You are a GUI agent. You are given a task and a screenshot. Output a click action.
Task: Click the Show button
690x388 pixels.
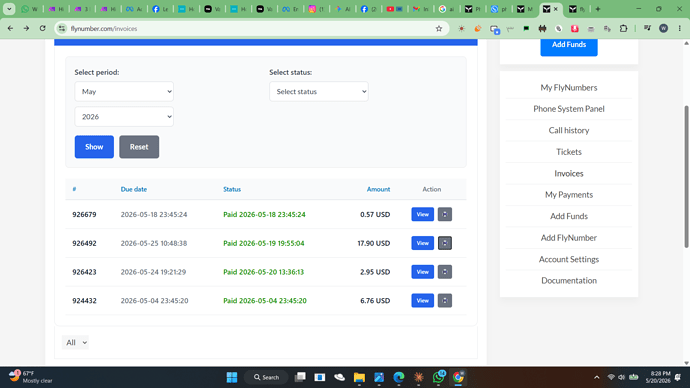[94, 147]
